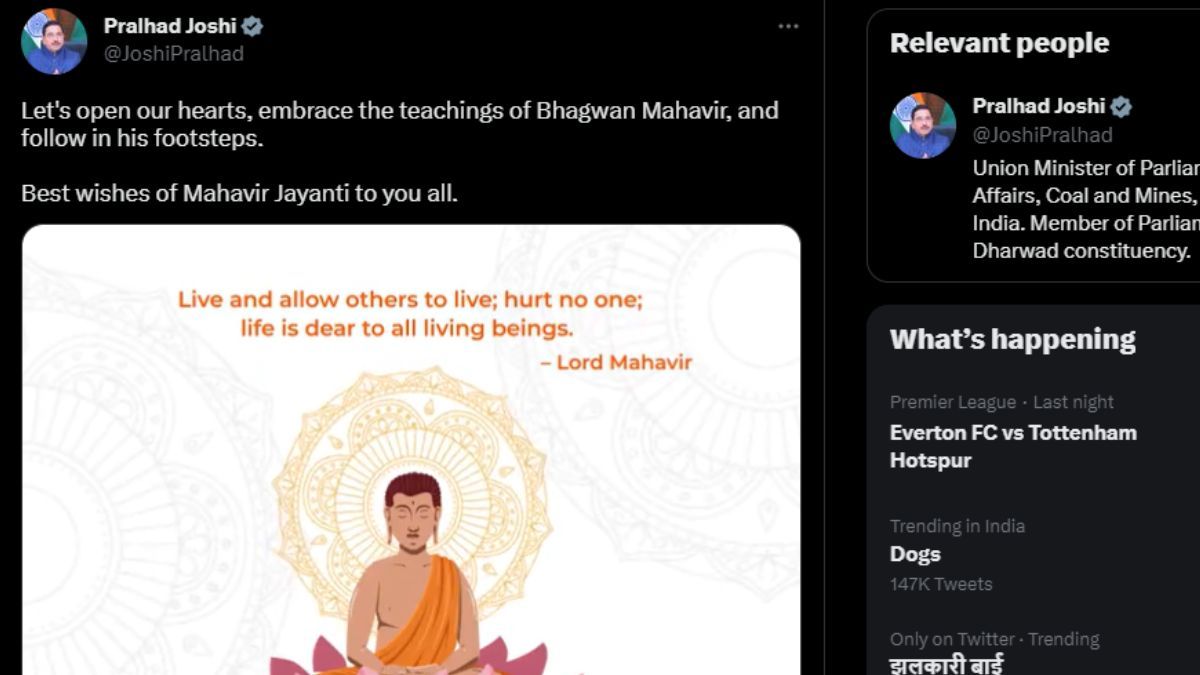Open Pralhad Joshi's name in the tweet header
The image size is (1200, 675).
pyautogui.click(x=169, y=27)
